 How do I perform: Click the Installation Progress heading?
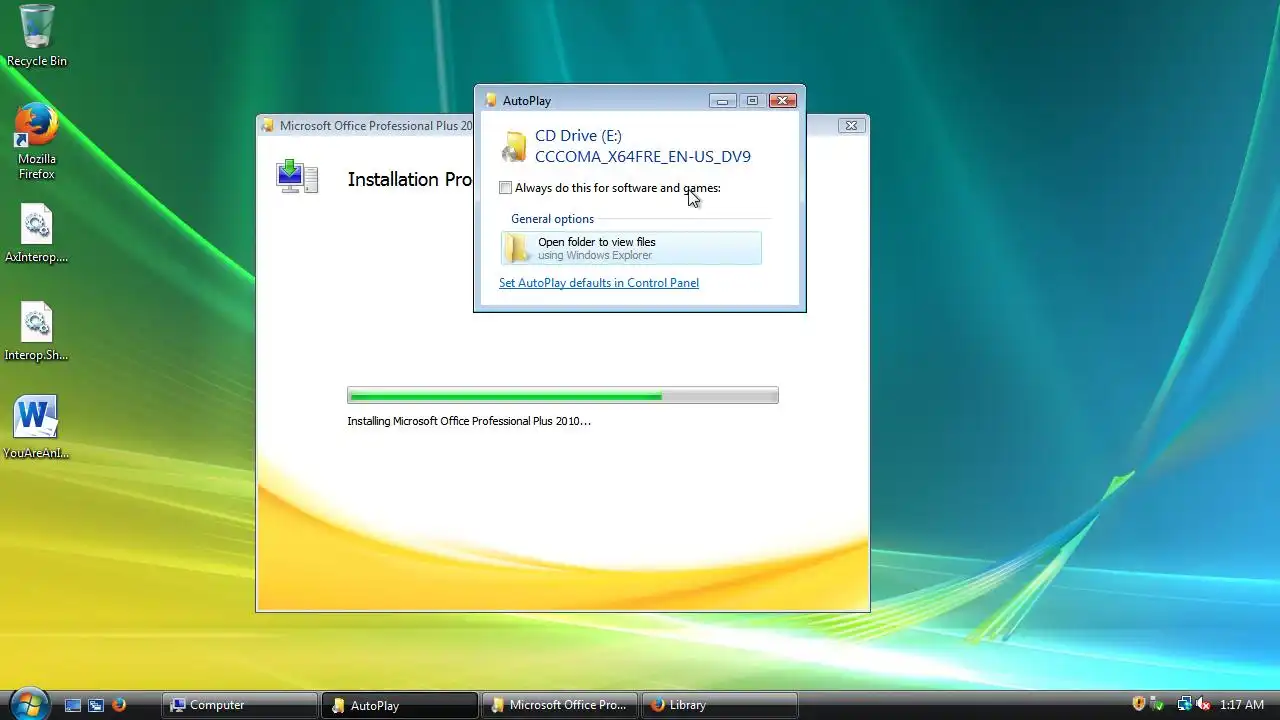[x=410, y=179]
